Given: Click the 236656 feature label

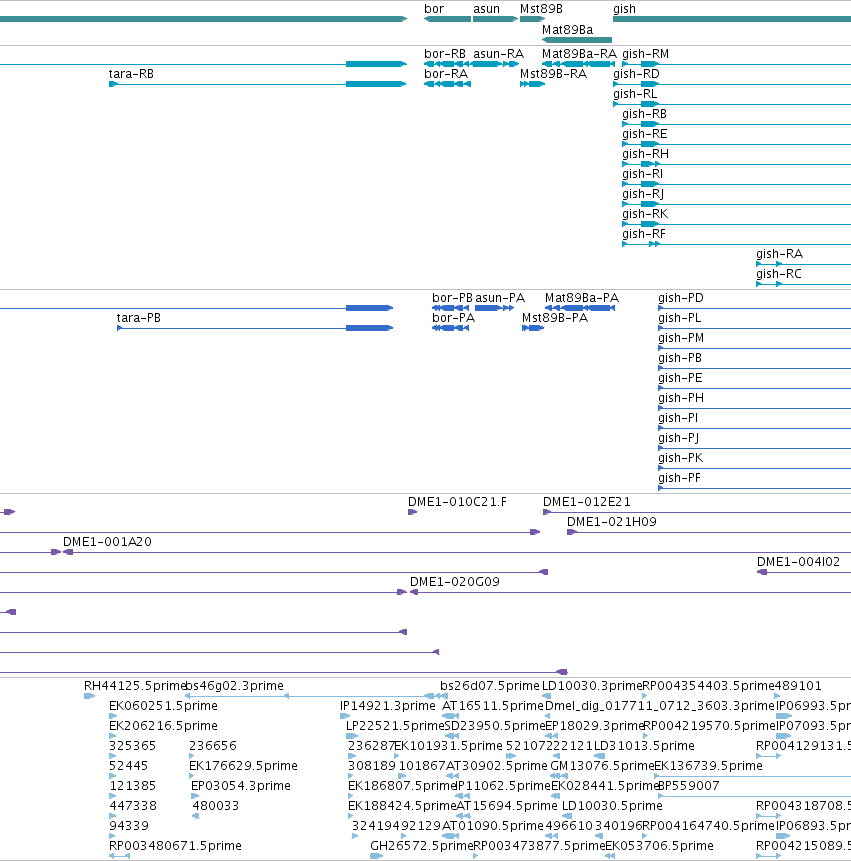Looking at the screenshot, I should tap(212, 746).
